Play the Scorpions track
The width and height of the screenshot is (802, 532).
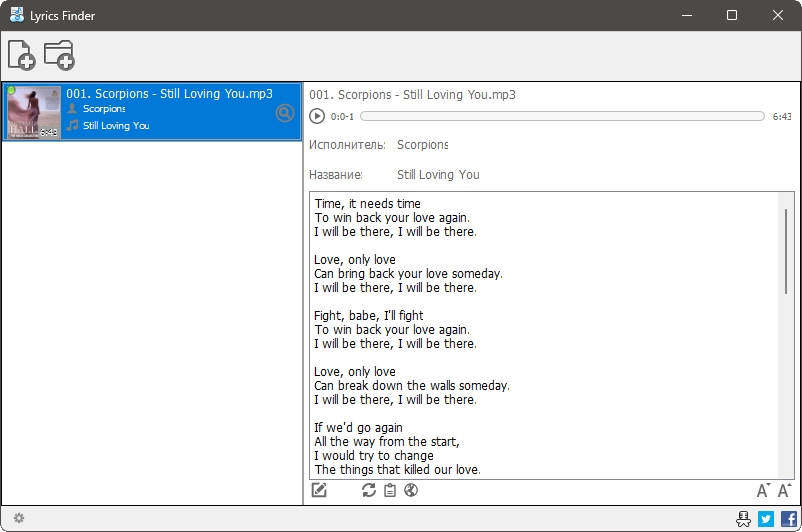[317, 116]
